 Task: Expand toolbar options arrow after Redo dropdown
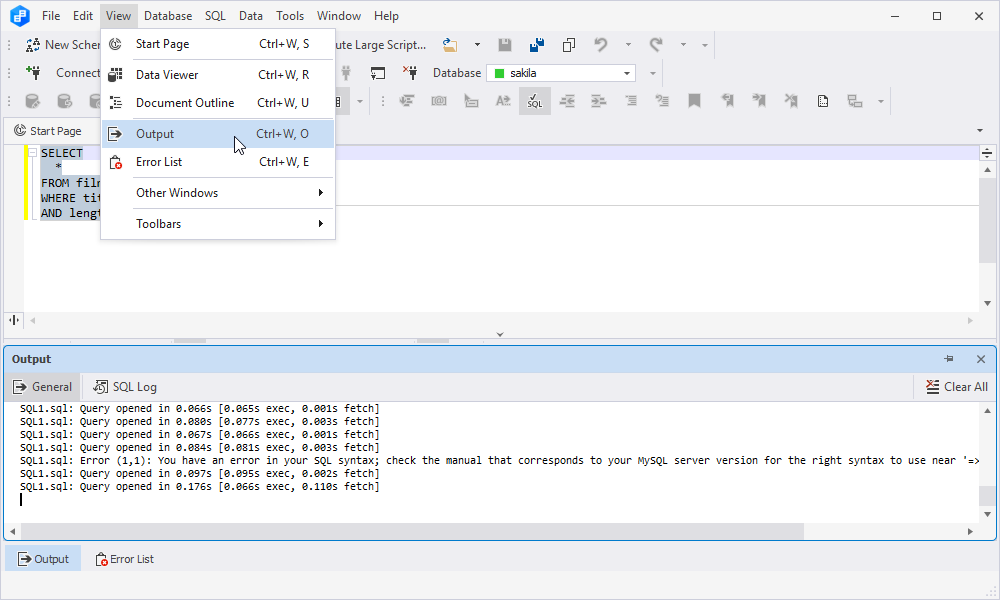705,45
